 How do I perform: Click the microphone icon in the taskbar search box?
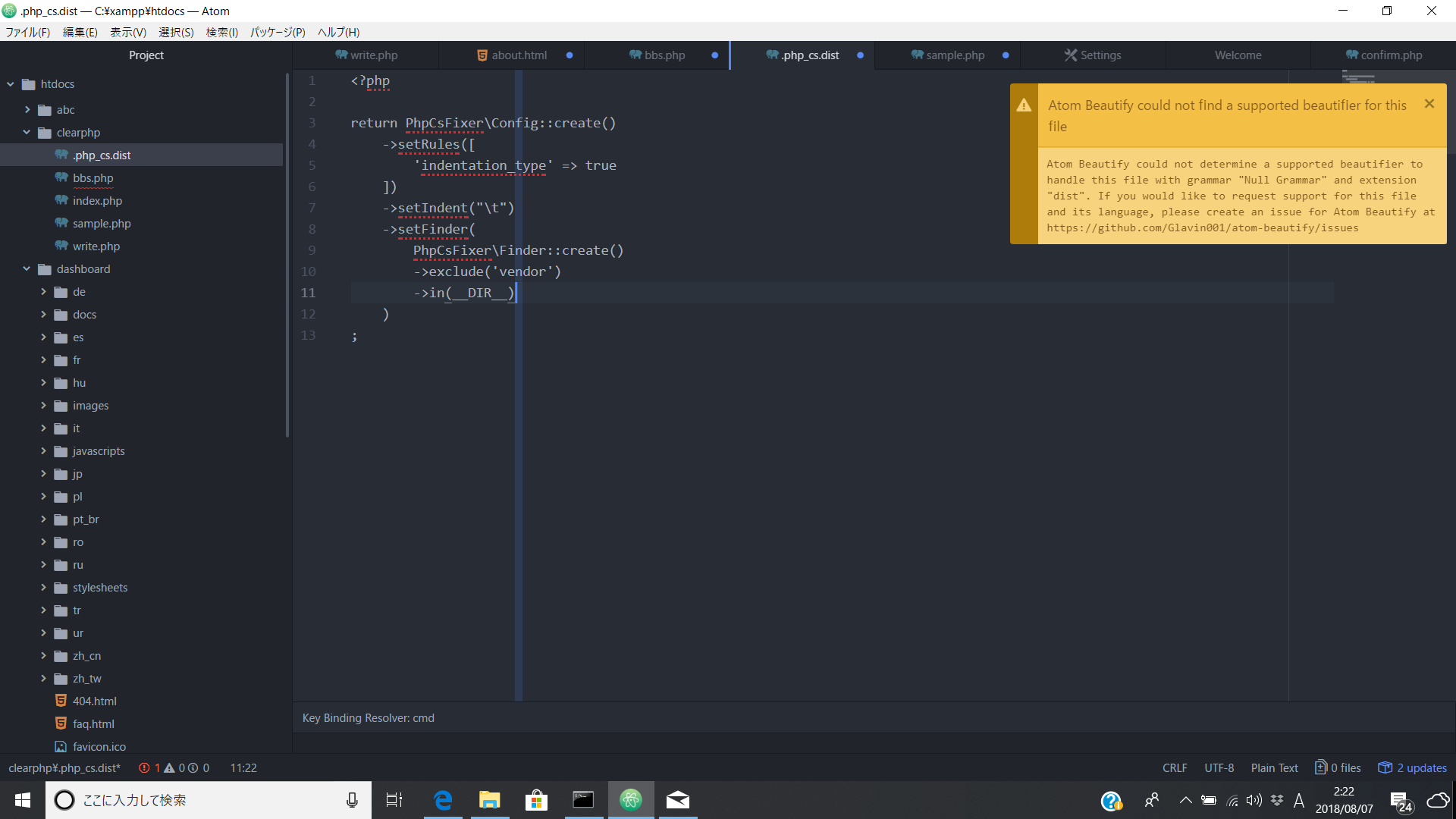[x=351, y=799]
